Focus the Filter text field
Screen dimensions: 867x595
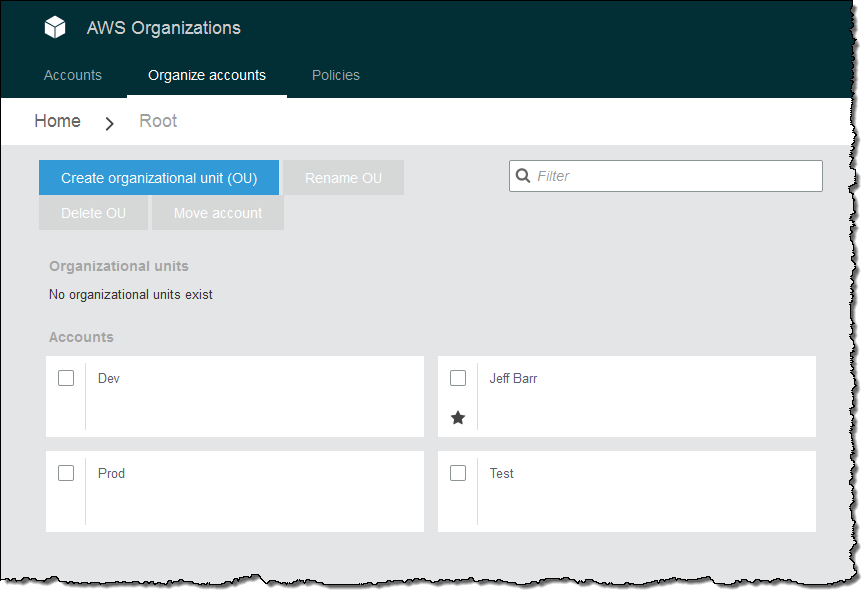click(675, 176)
